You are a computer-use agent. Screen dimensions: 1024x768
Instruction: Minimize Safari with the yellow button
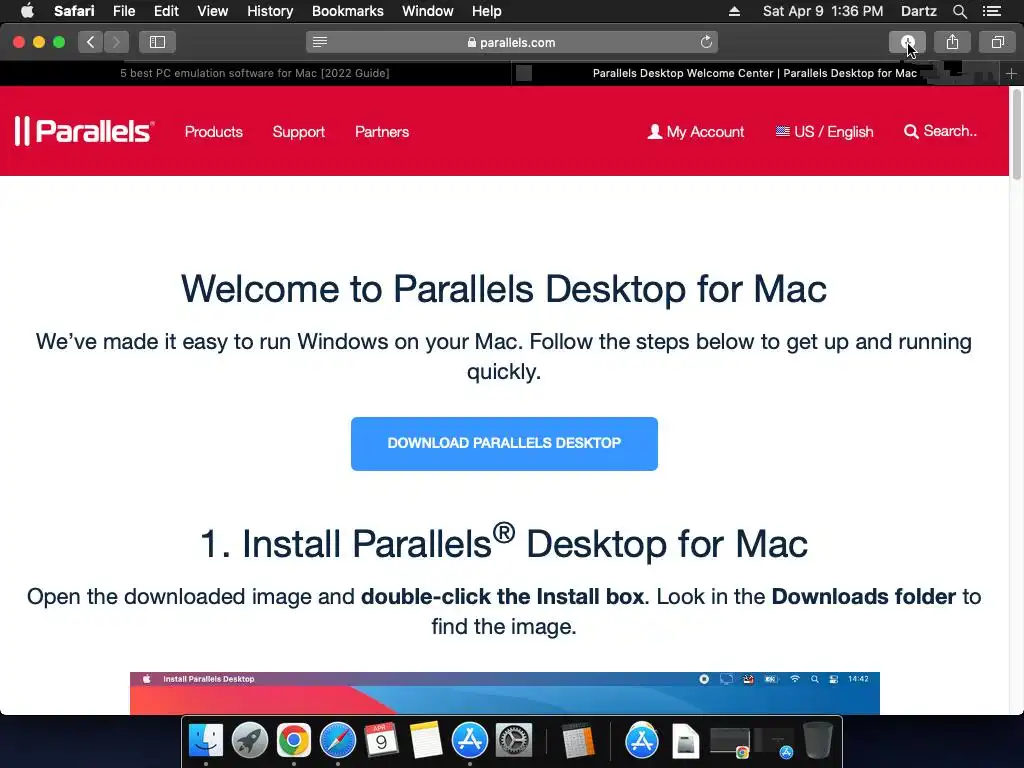click(39, 42)
